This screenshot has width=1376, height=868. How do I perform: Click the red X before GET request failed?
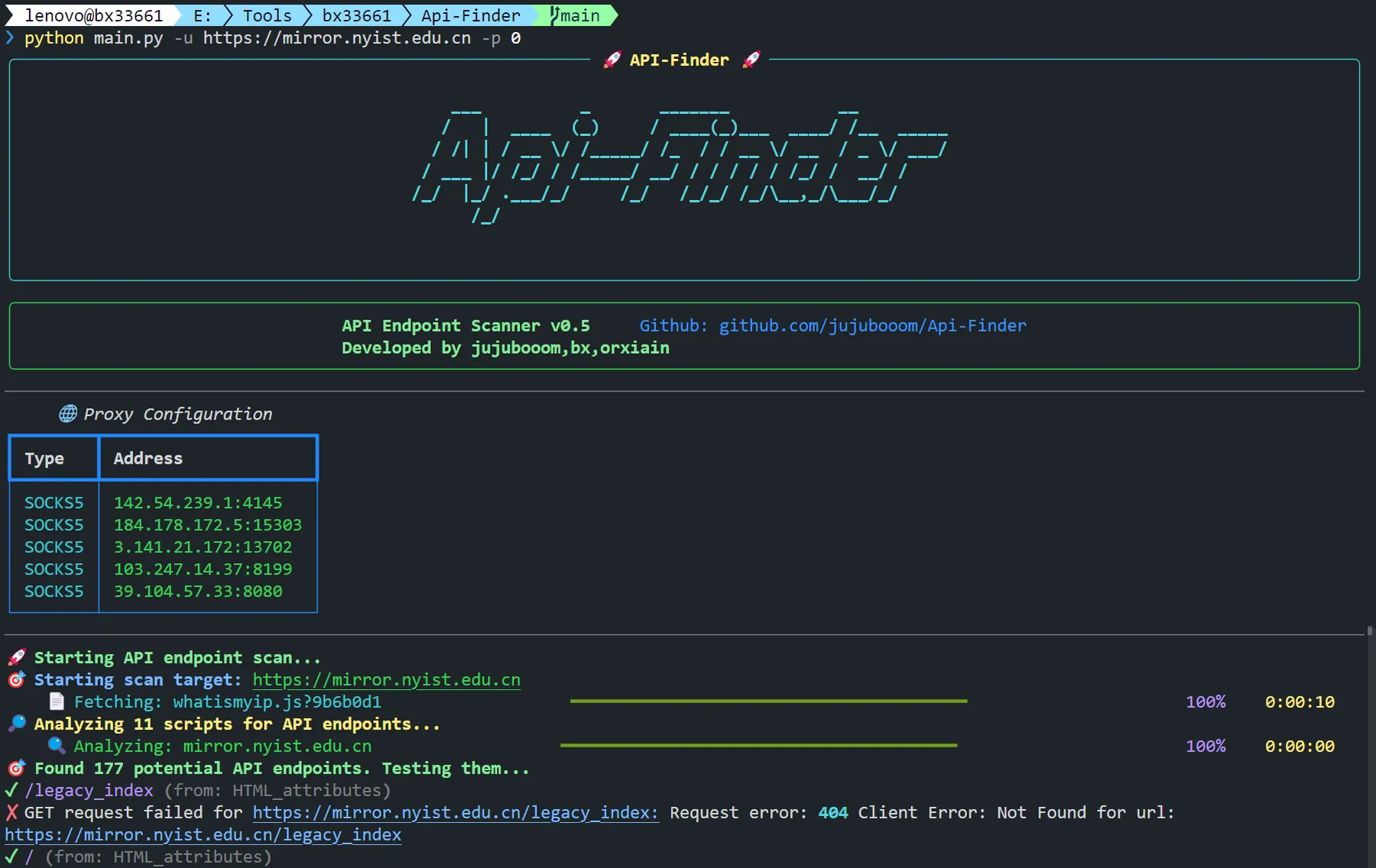11,812
